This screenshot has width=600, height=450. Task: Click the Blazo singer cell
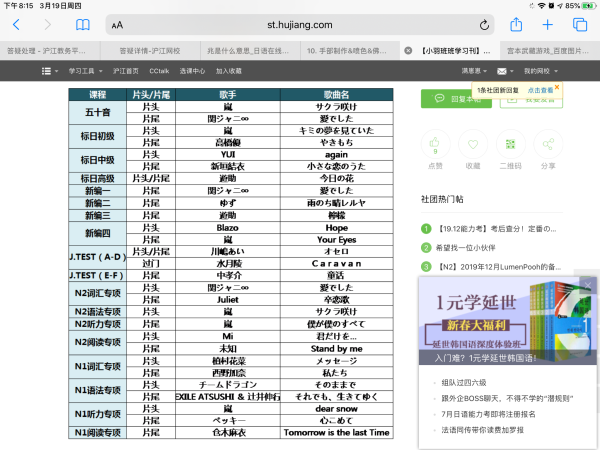coord(228,228)
